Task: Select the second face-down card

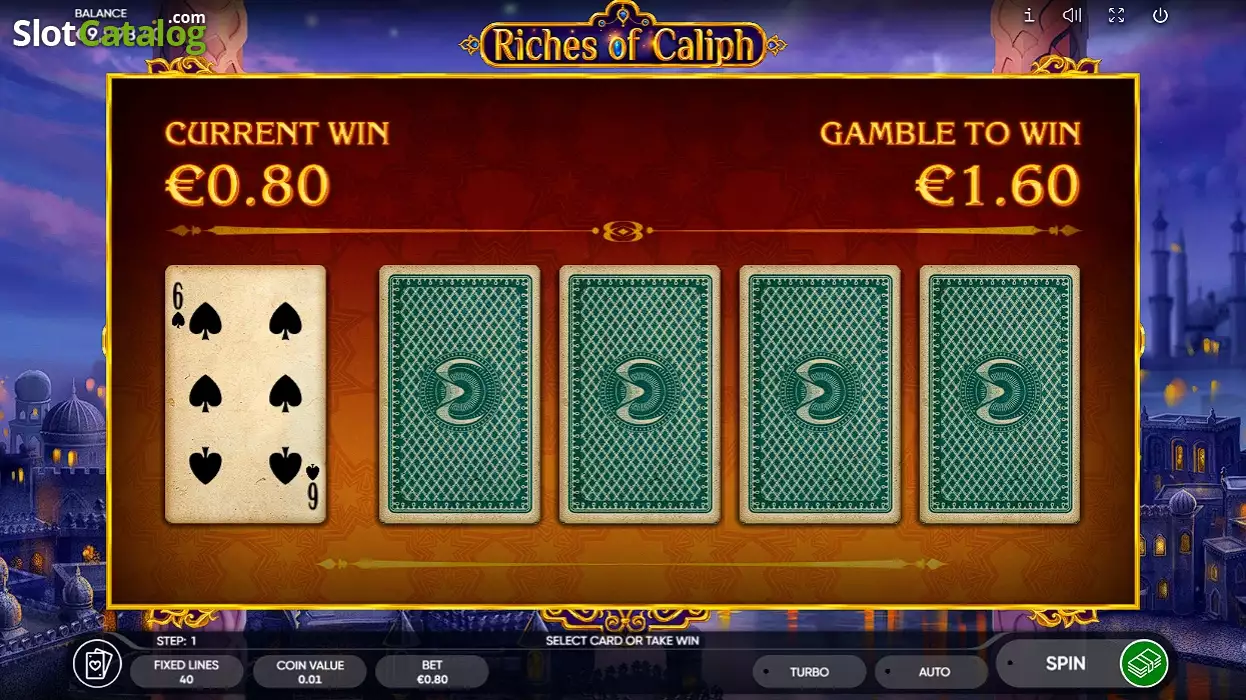Action: click(x=639, y=394)
